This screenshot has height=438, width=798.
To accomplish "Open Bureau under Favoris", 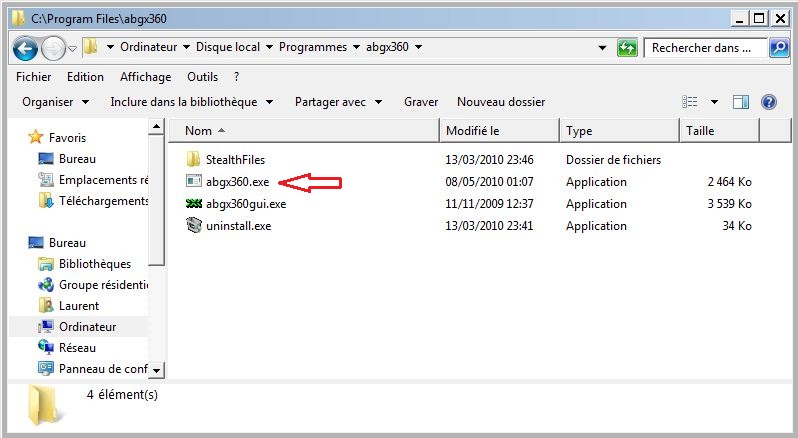I will [77, 159].
